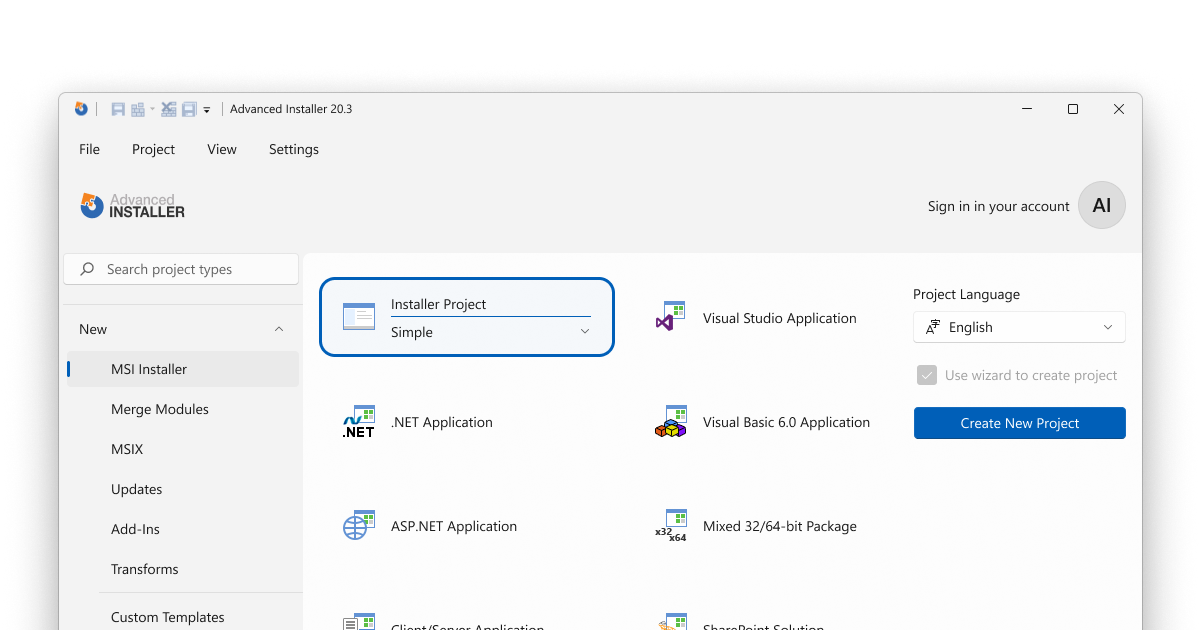Viewport: 1200px width, 630px height.
Task: Select Visual Basic 6.0 Application text label
Action: click(x=787, y=422)
